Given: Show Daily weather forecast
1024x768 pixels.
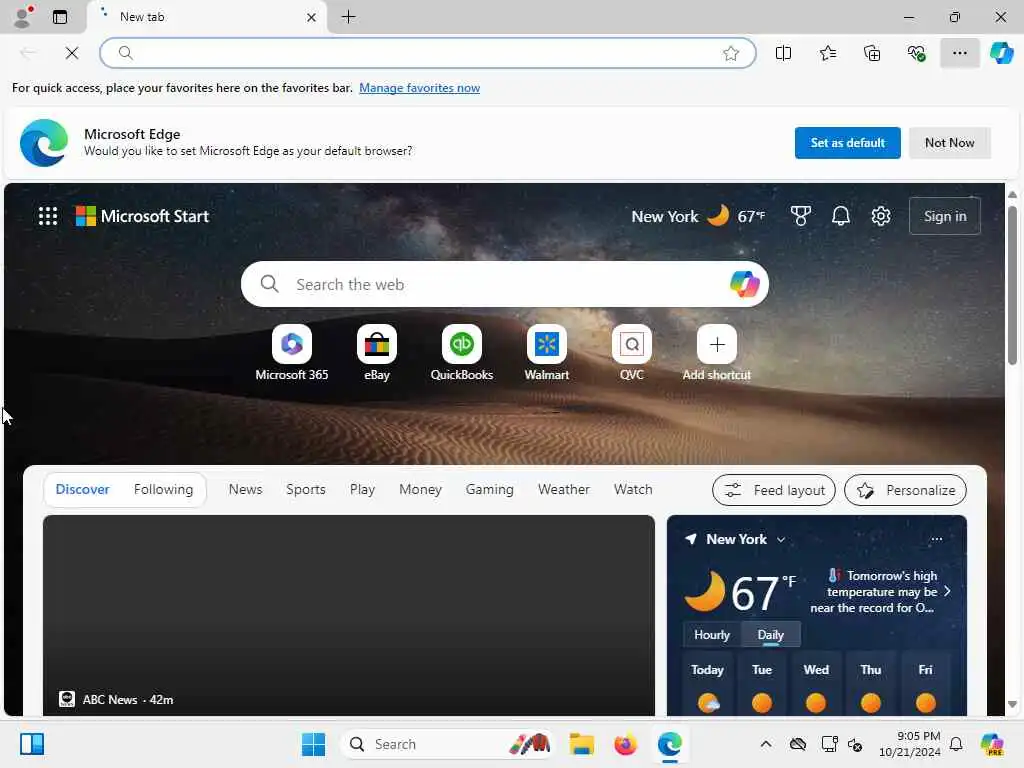Looking at the screenshot, I should (771, 635).
